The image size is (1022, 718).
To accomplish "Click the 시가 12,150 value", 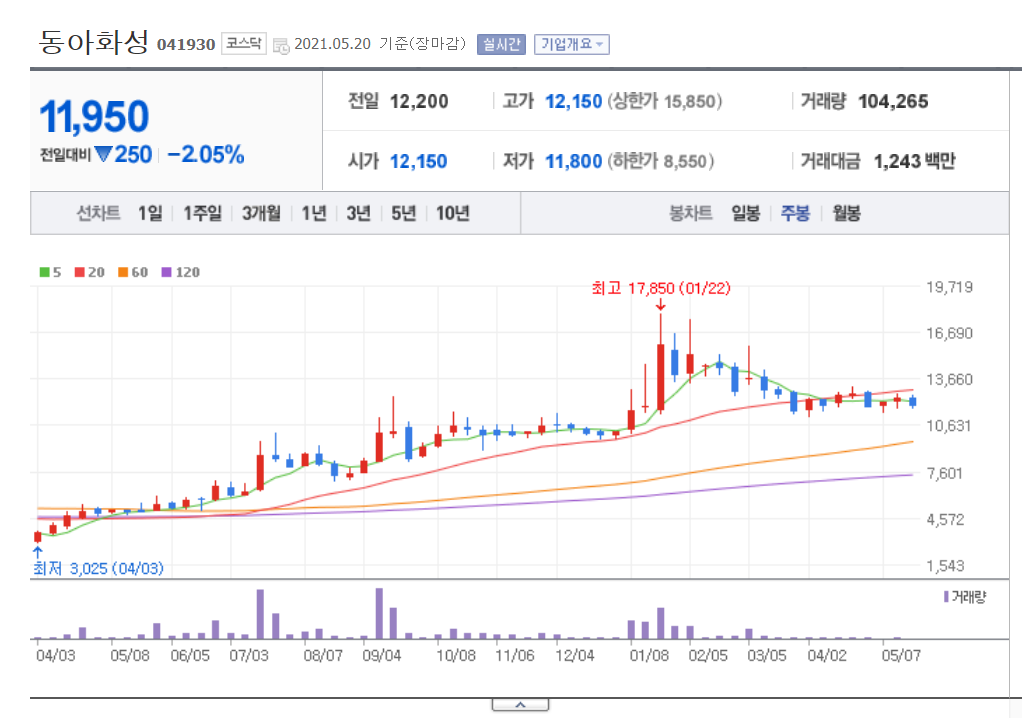I will [418, 161].
